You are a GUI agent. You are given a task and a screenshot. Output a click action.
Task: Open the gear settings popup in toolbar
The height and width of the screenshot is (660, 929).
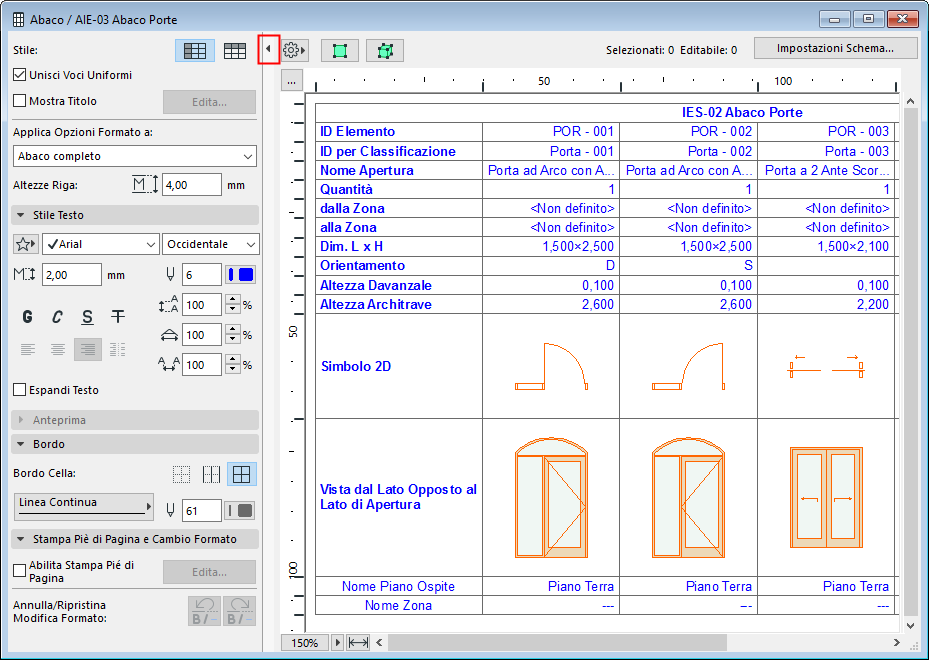(x=294, y=50)
